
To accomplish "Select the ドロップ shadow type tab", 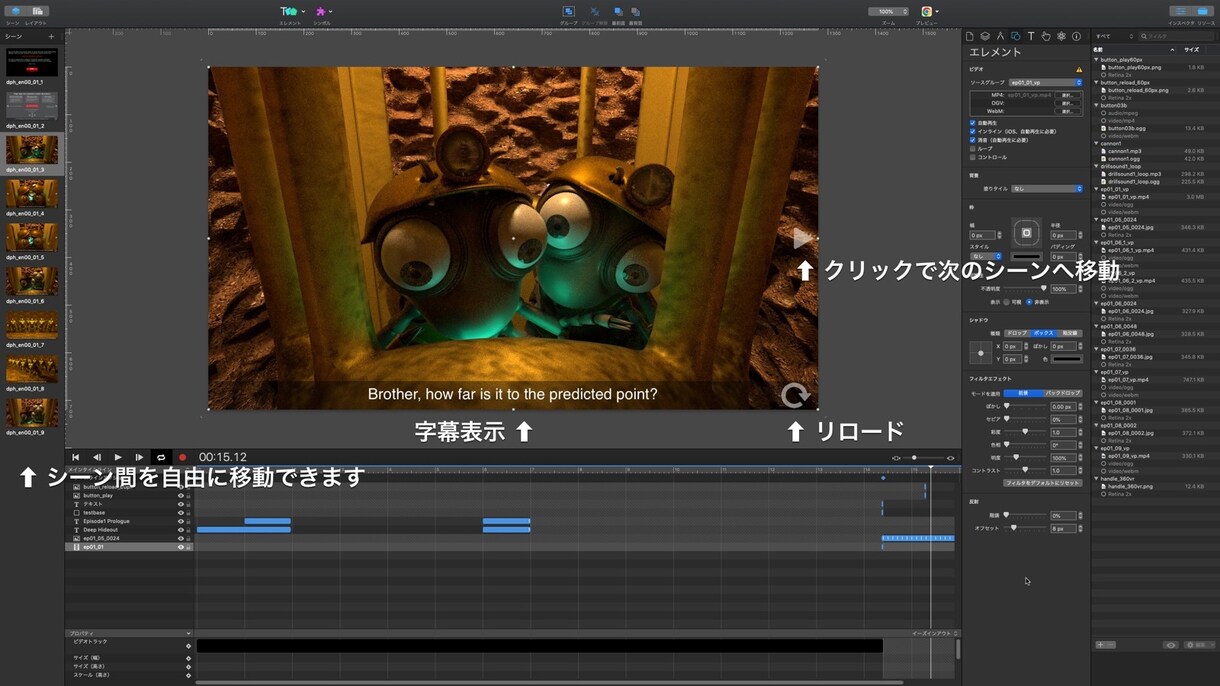I will pyautogui.click(x=1016, y=333).
